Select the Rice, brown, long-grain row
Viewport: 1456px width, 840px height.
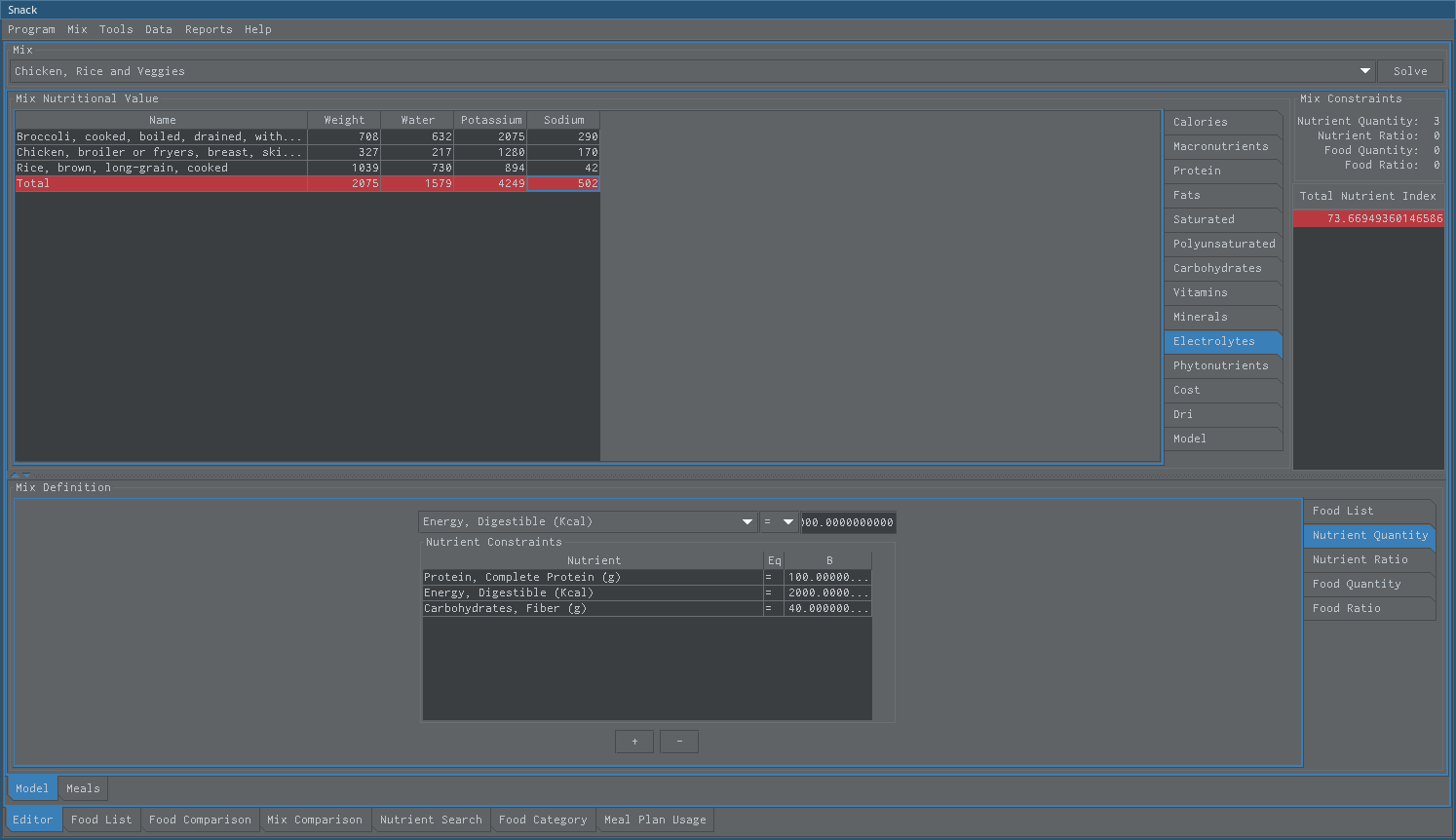pyautogui.click(x=307, y=168)
